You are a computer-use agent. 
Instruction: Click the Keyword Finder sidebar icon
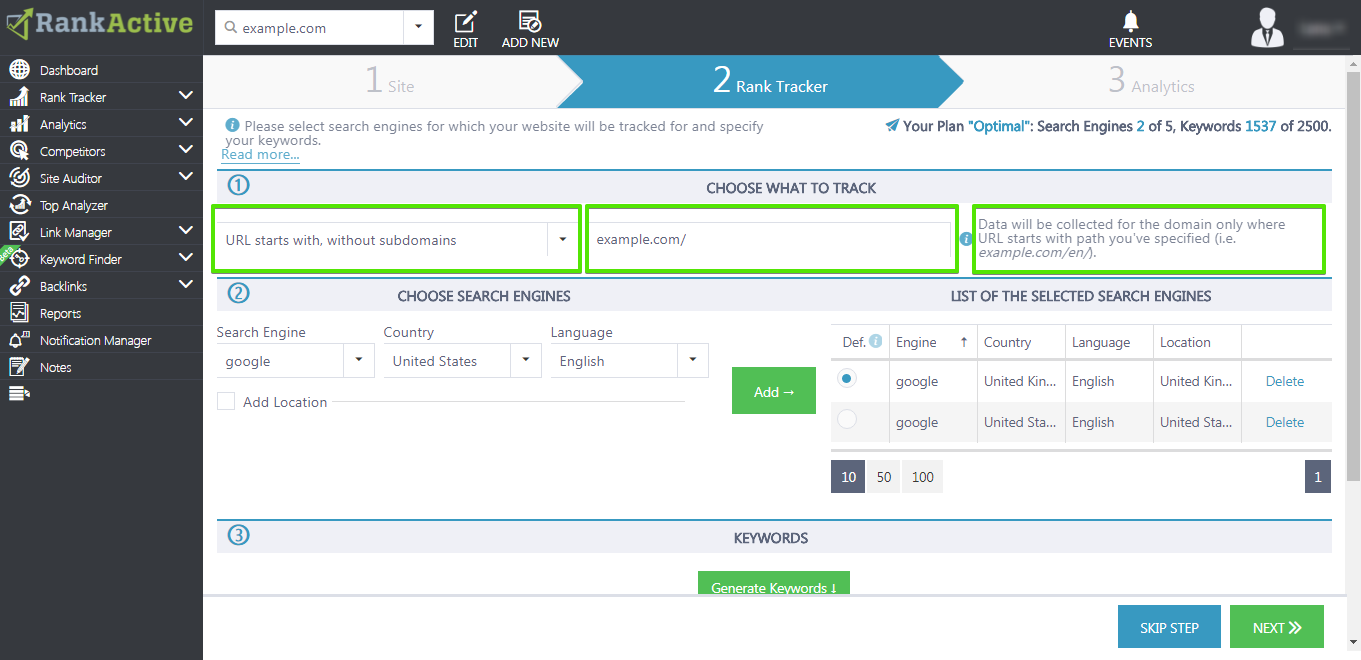tap(19, 259)
